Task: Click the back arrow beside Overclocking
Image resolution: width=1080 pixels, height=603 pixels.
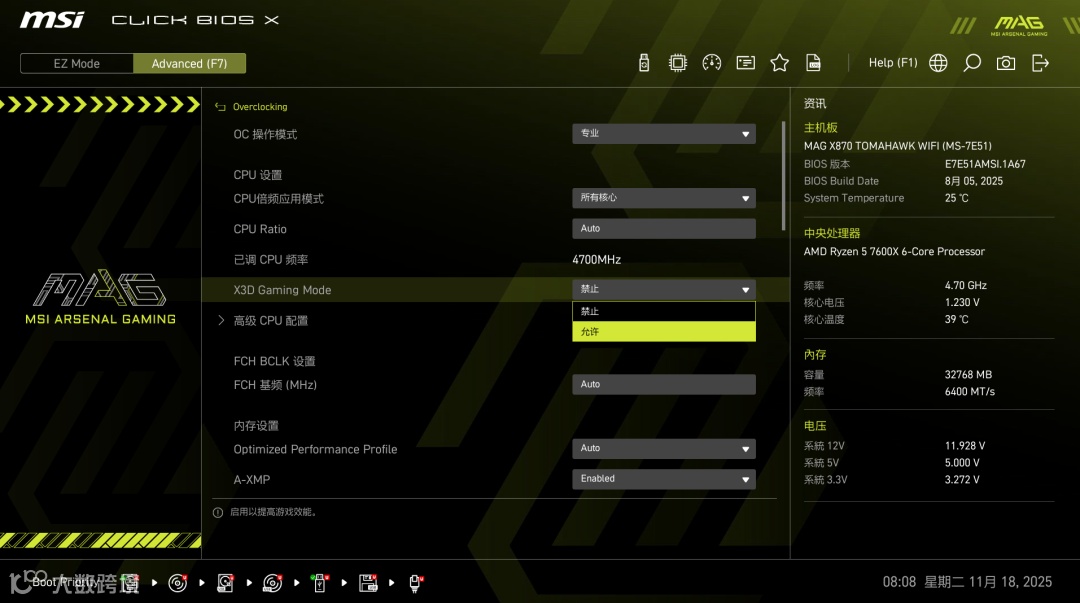Action: tap(220, 107)
